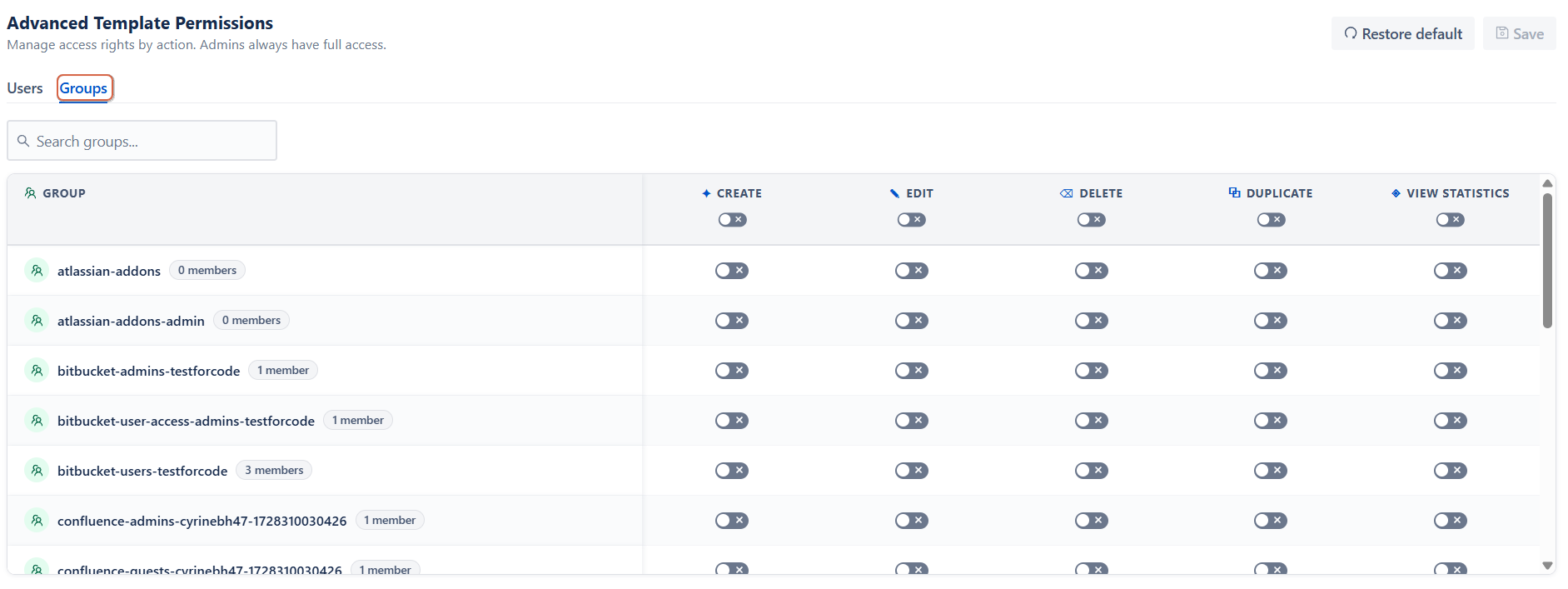Toggle Delete for all groups in header
The image size is (1568, 589).
coord(1092,220)
